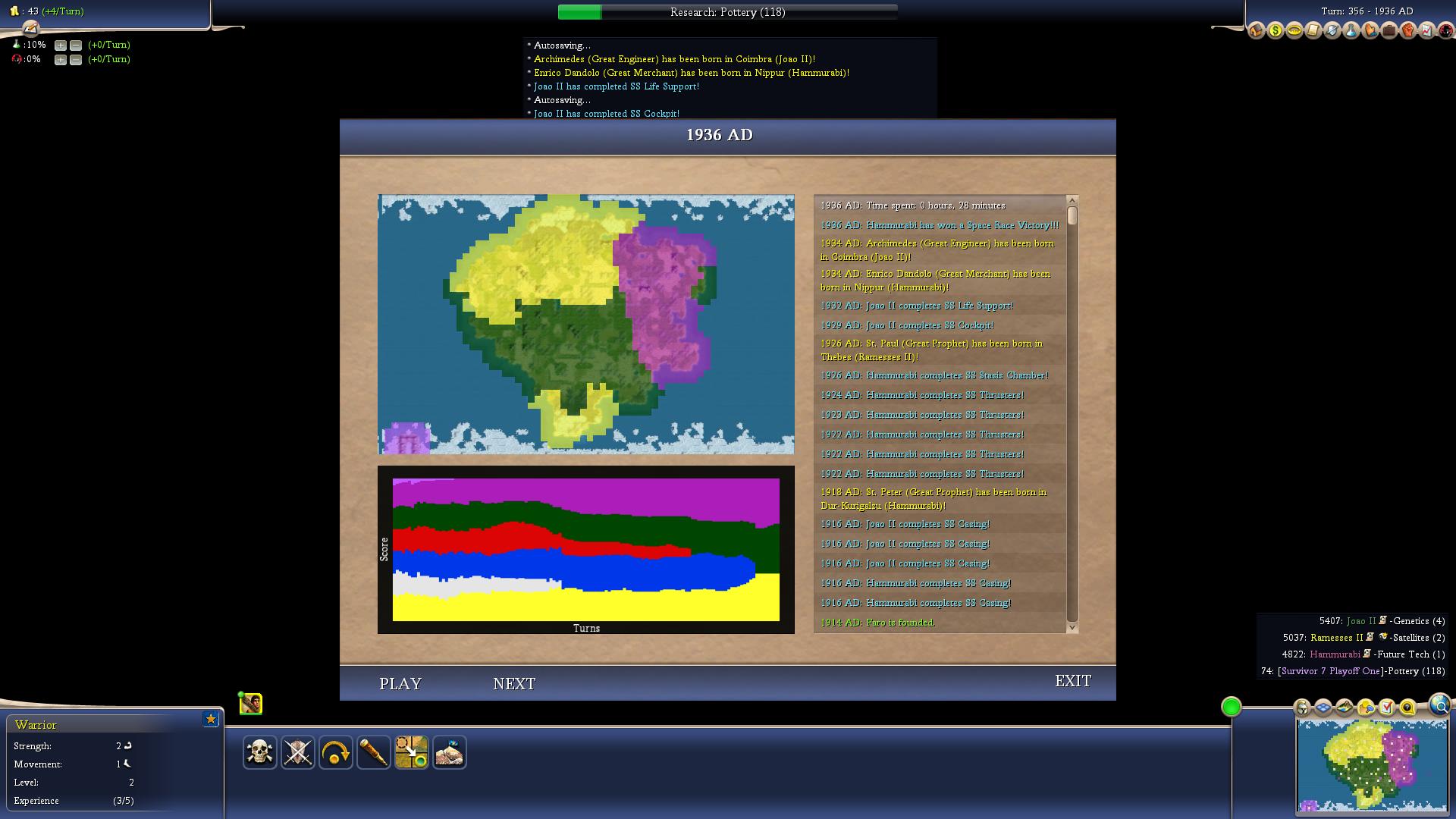Click 'Joao II has completed SS Cockpit!' message
Image resolution: width=1456 pixels, height=819 pixels.
(x=607, y=114)
